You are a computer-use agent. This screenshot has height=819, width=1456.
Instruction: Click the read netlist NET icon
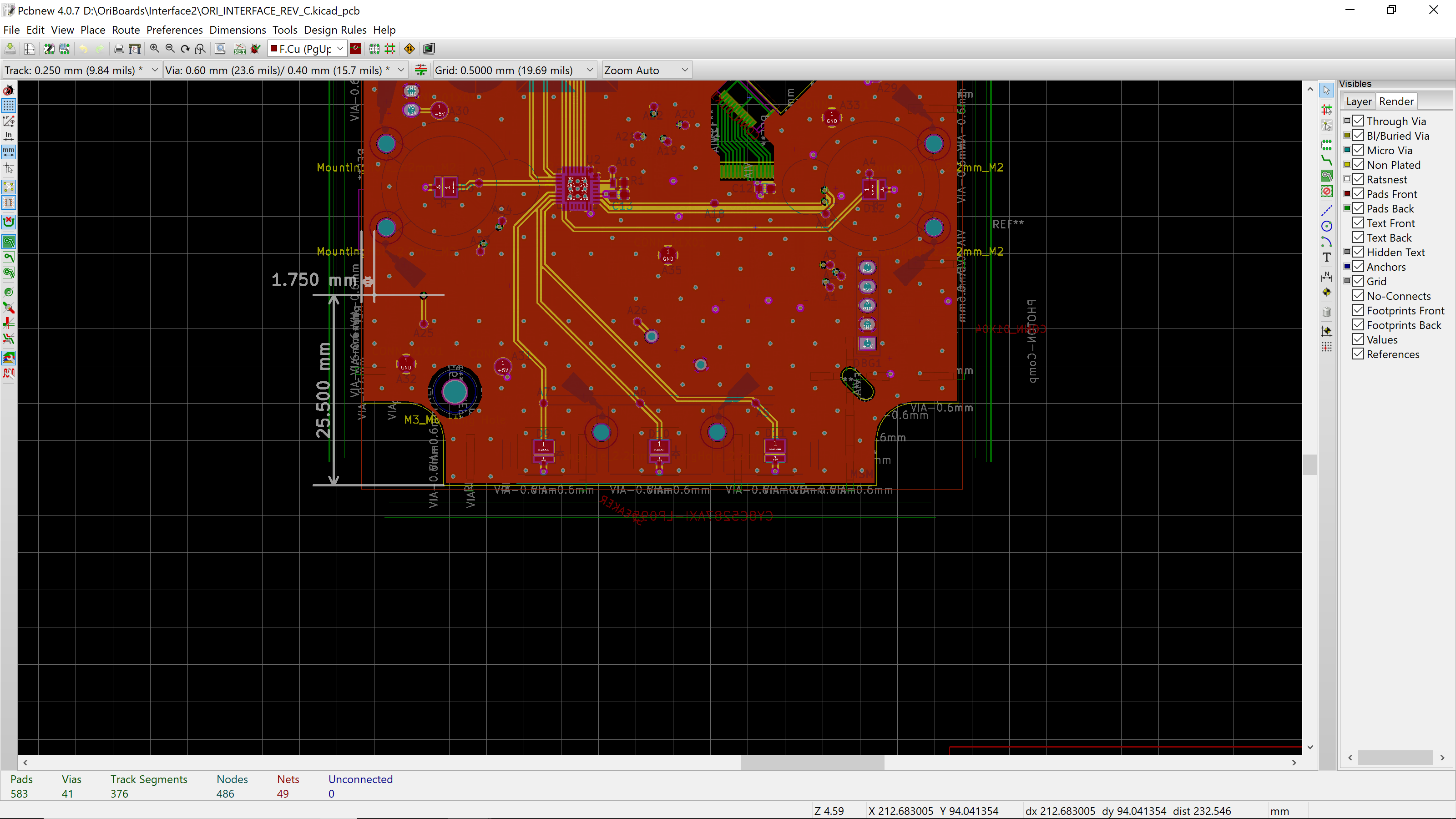pyautogui.click(x=240, y=49)
